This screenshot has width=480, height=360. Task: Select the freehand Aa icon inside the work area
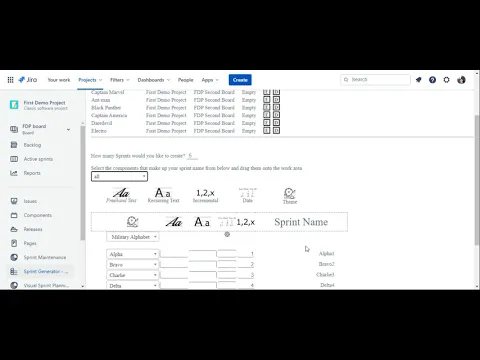click(x=174, y=222)
